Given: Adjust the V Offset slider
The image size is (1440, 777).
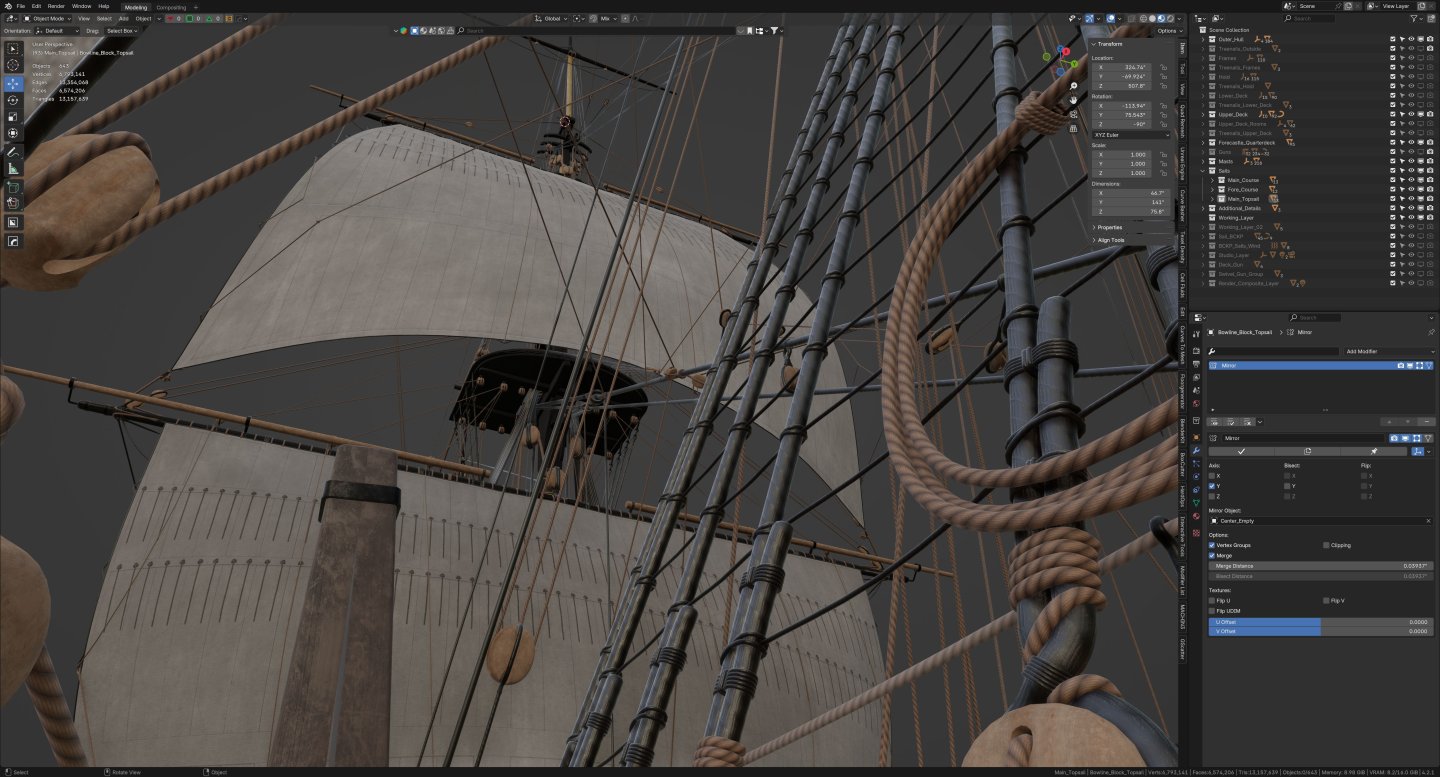Looking at the screenshot, I should [x=1321, y=631].
